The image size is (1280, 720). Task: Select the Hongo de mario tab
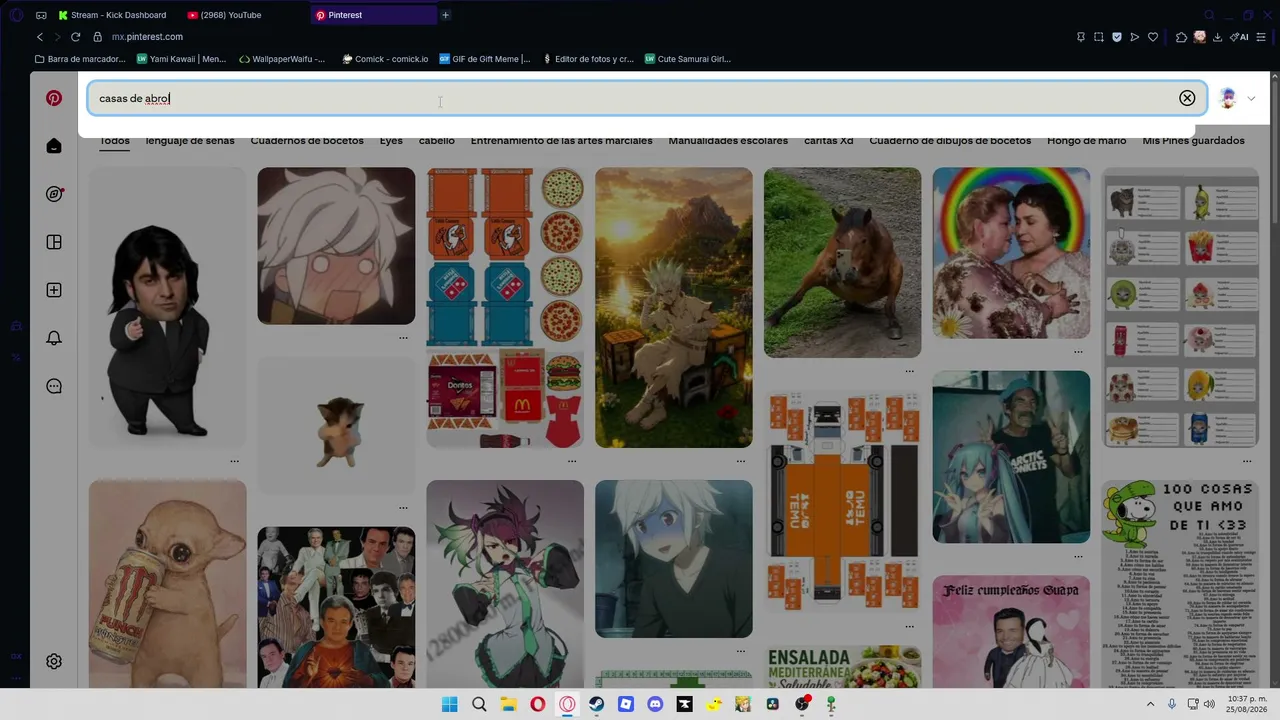(1087, 141)
